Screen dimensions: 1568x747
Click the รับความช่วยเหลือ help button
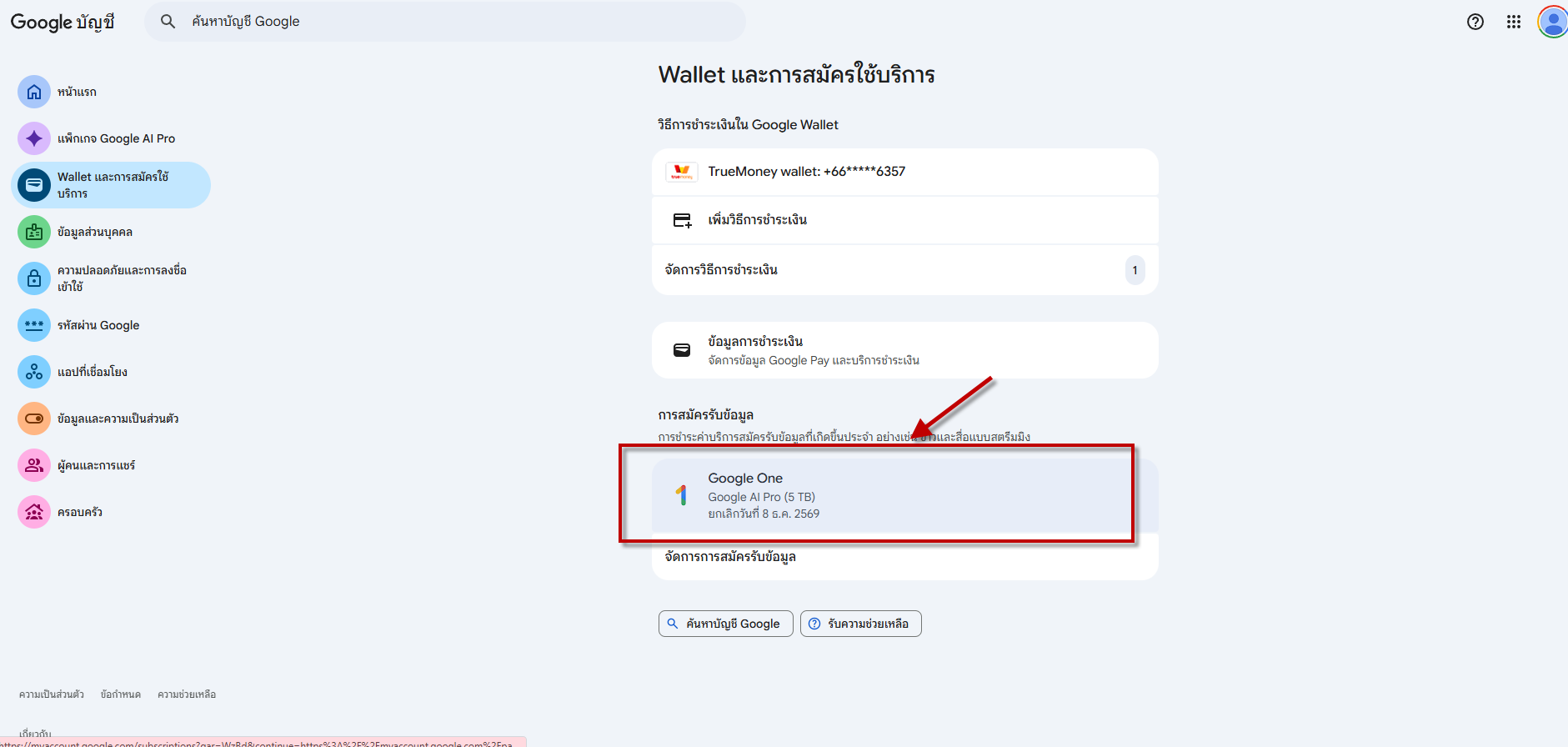(860, 624)
